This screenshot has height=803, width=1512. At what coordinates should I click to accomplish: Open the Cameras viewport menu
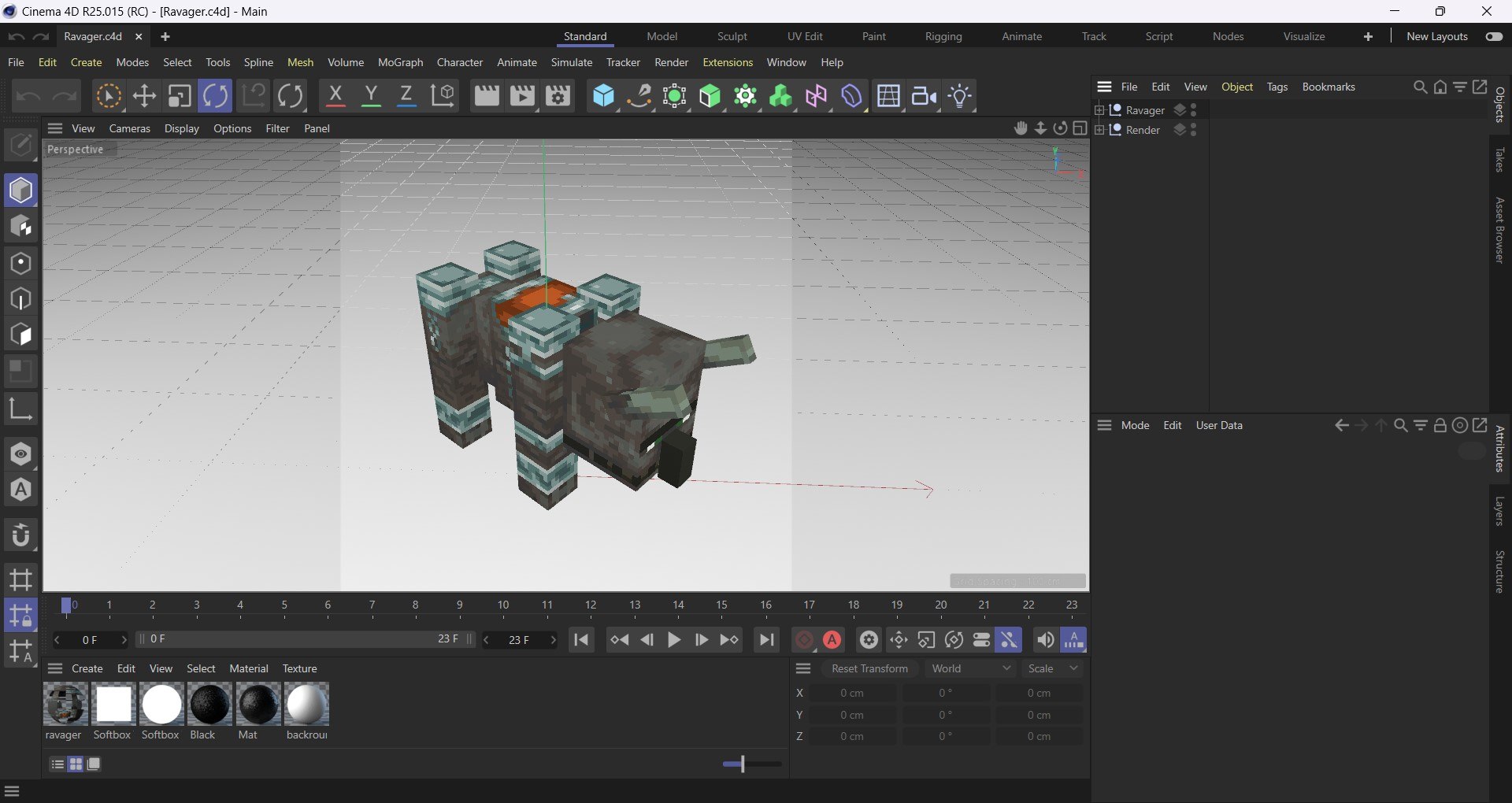tap(129, 128)
